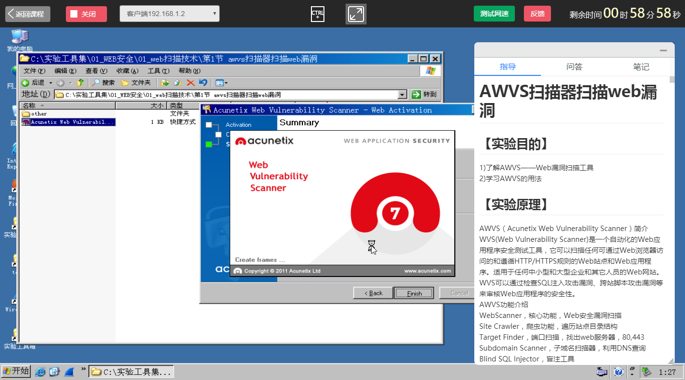Open the Tools (工具) menu
The image size is (685, 380).
click(x=158, y=71)
